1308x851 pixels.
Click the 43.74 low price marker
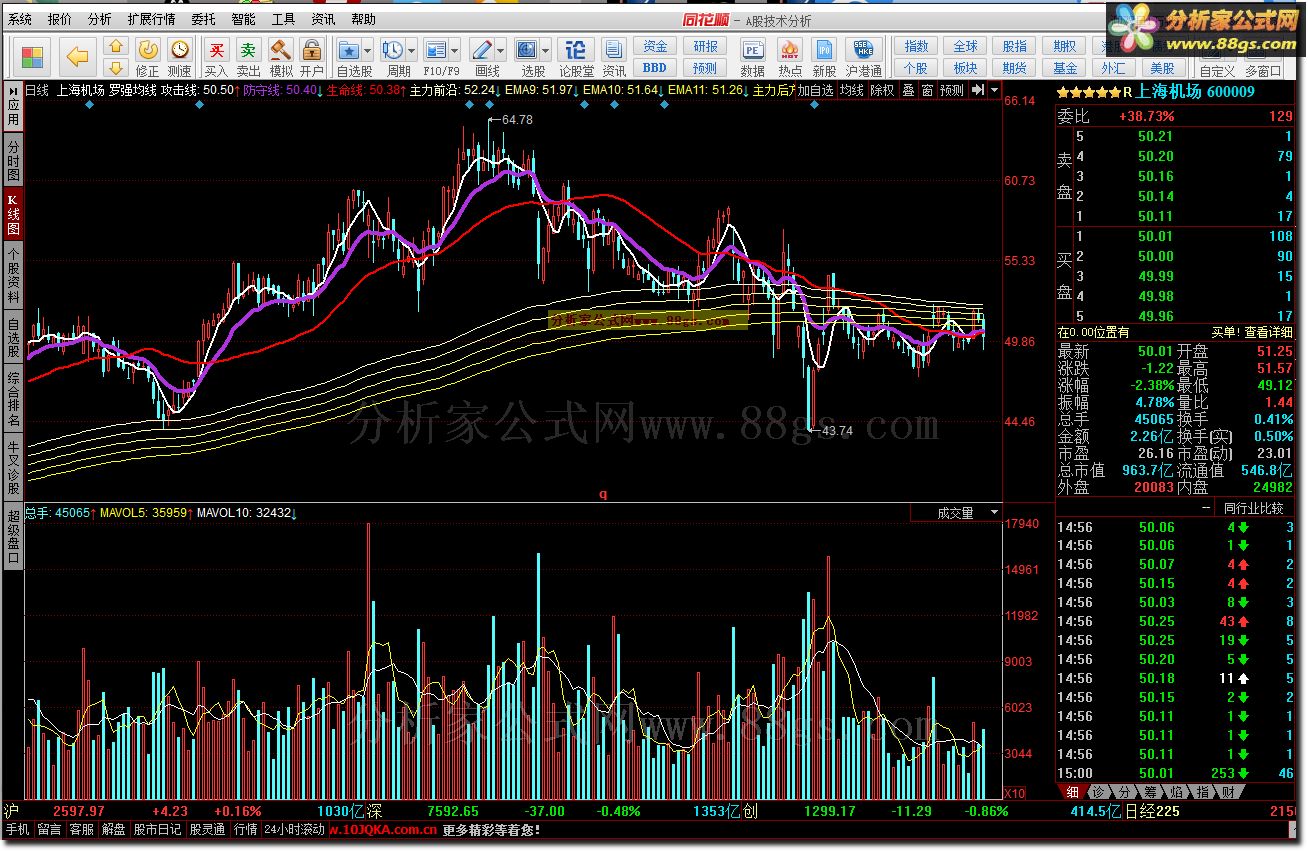coord(837,431)
